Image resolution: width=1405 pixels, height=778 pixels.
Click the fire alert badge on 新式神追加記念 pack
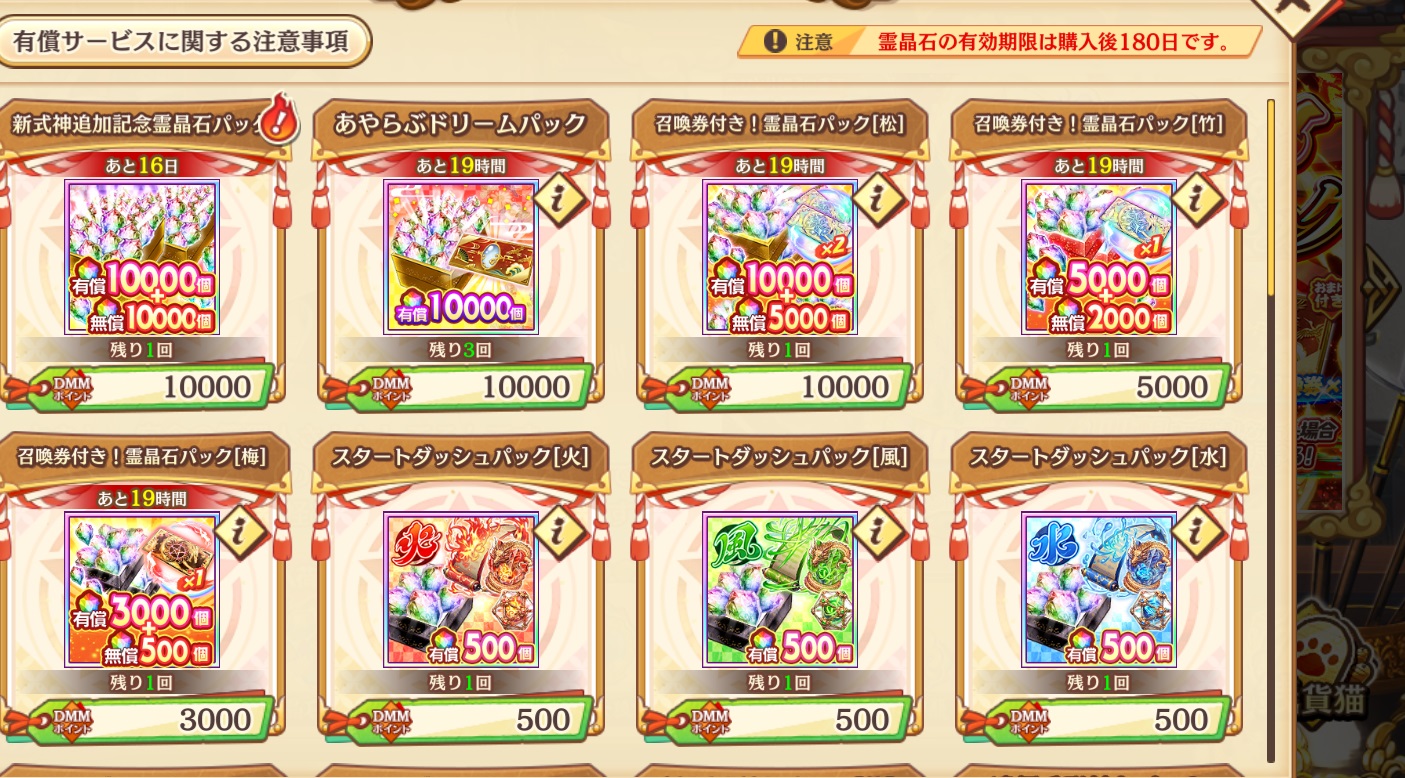[x=283, y=118]
